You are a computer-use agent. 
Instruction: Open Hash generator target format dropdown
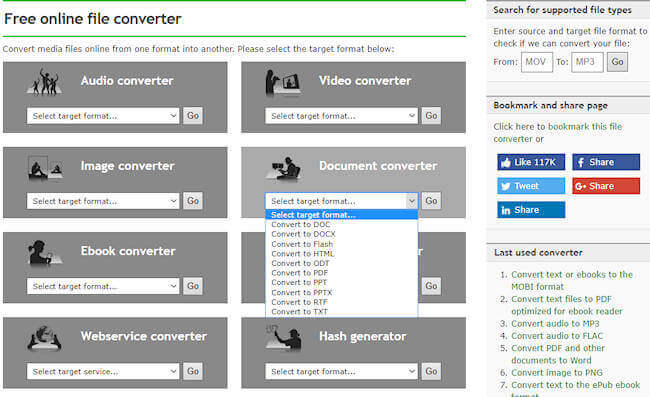tap(341, 372)
